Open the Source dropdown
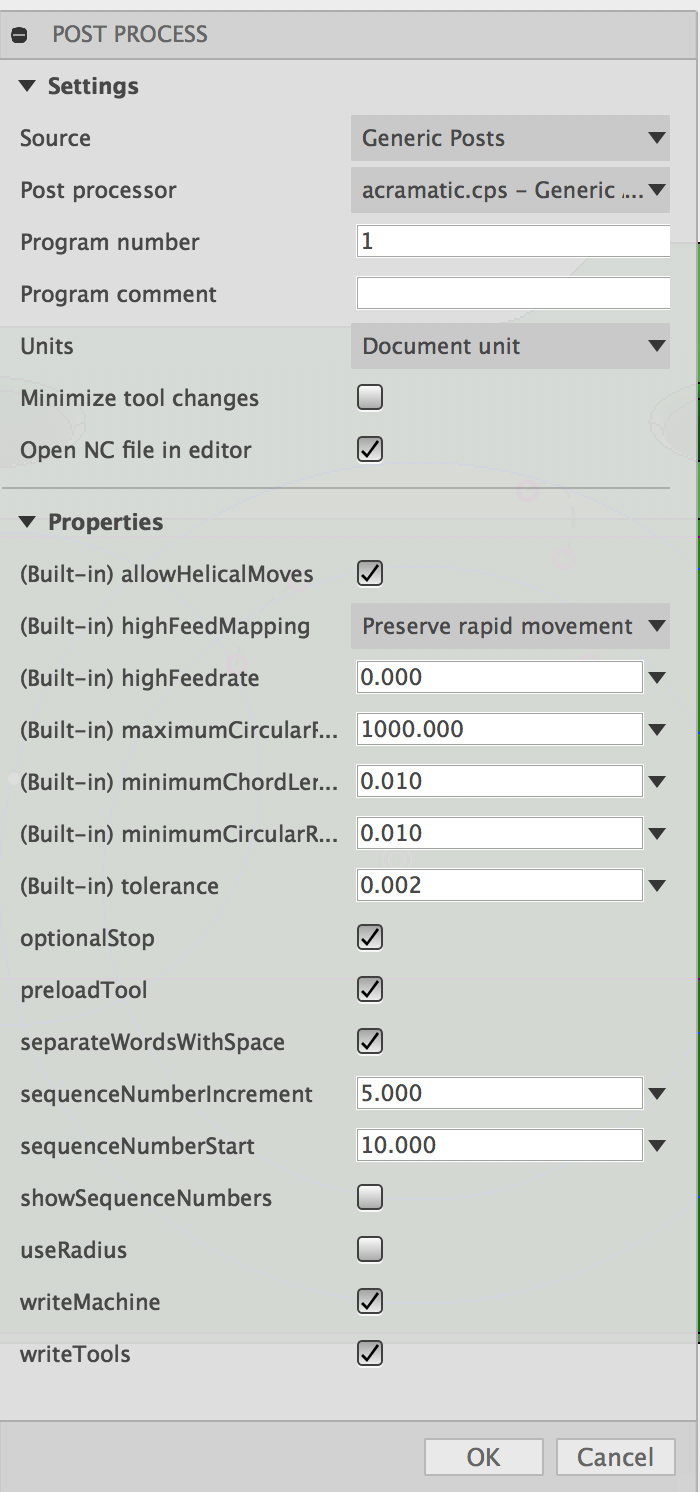 [510, 138]
